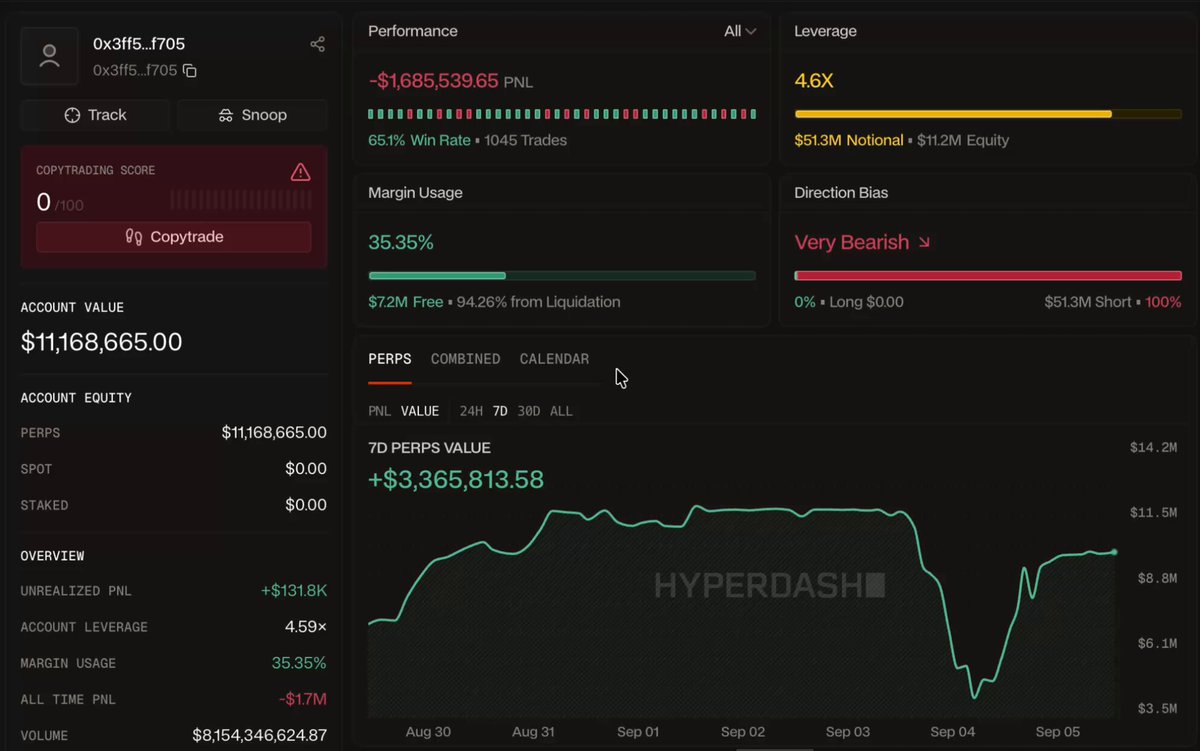Go to the CALENDAR tab

pos(554,359)
